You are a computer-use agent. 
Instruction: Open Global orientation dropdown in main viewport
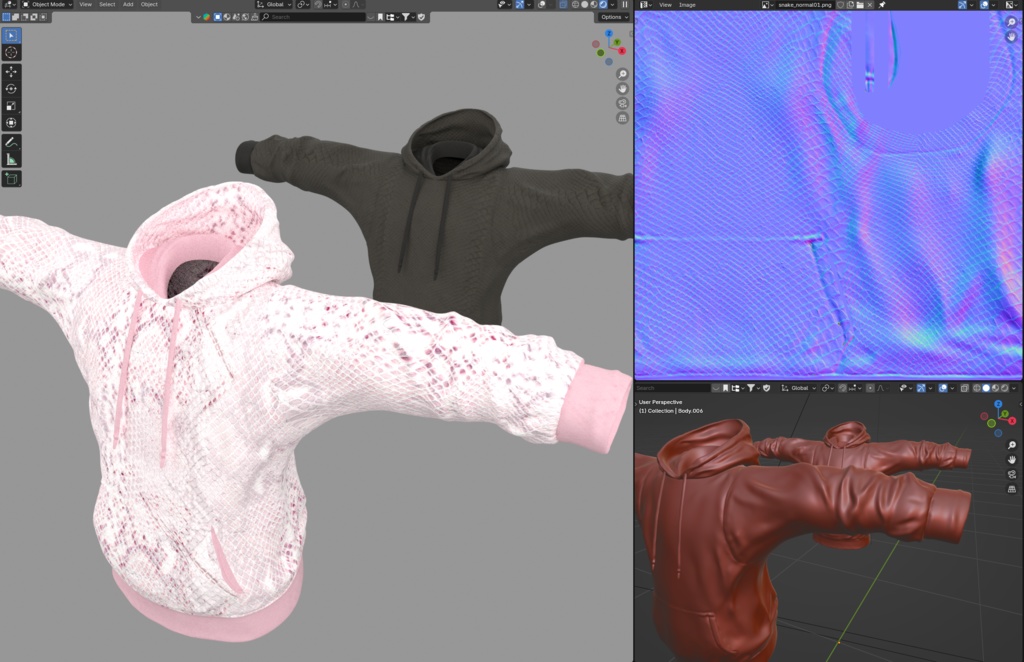coord(274,5)
